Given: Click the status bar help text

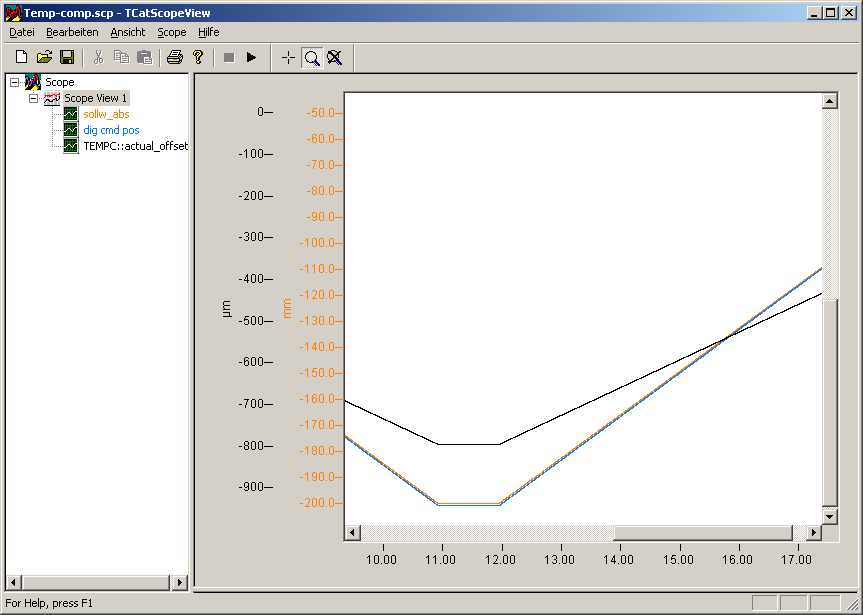Looking at the screenshot, I should coord(49,603).
